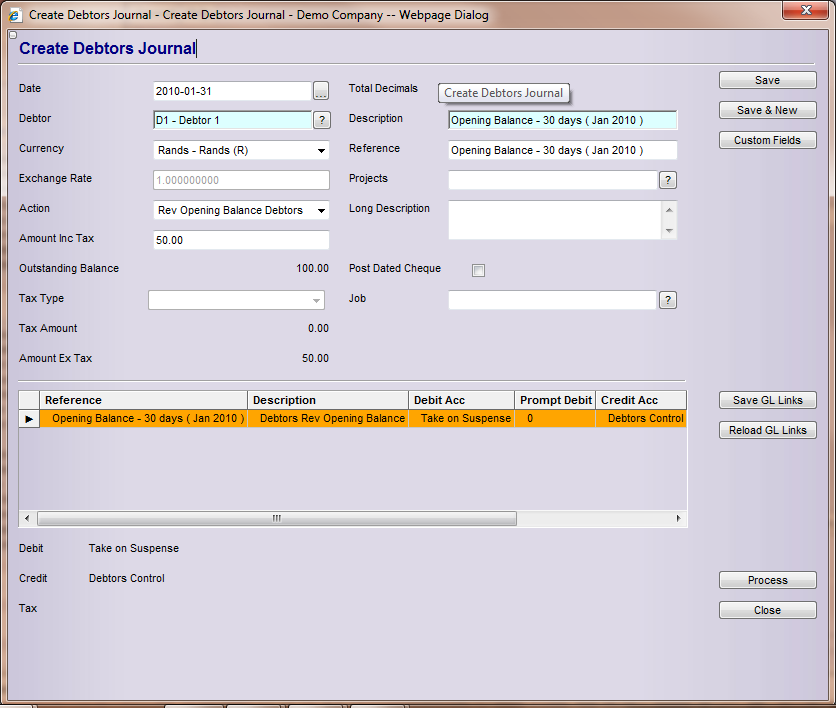
Task: Expand the Tax Type dropdown
Action: [x=316, y=301]
